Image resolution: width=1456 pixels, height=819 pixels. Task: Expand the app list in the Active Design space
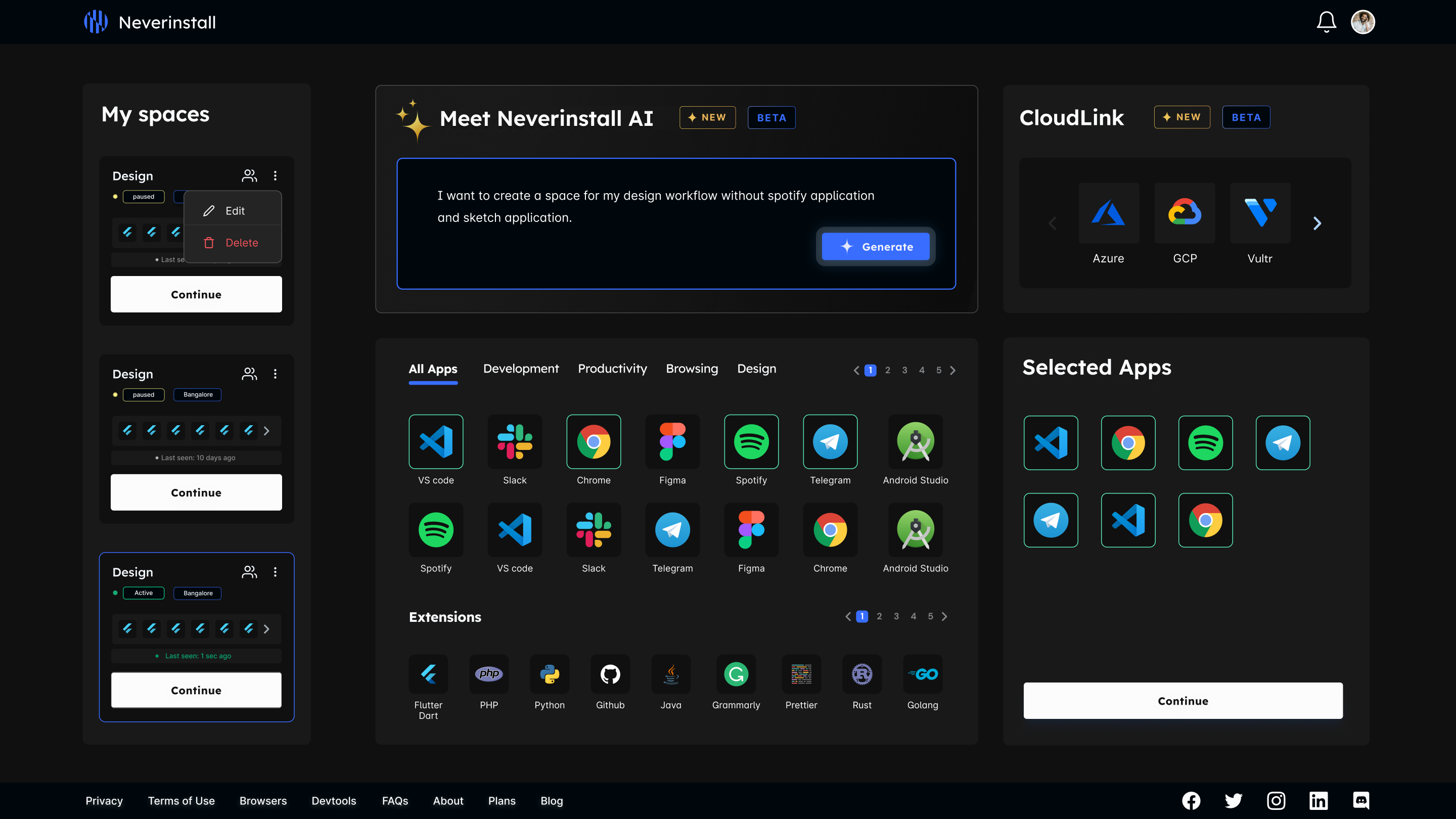point(266,628)
